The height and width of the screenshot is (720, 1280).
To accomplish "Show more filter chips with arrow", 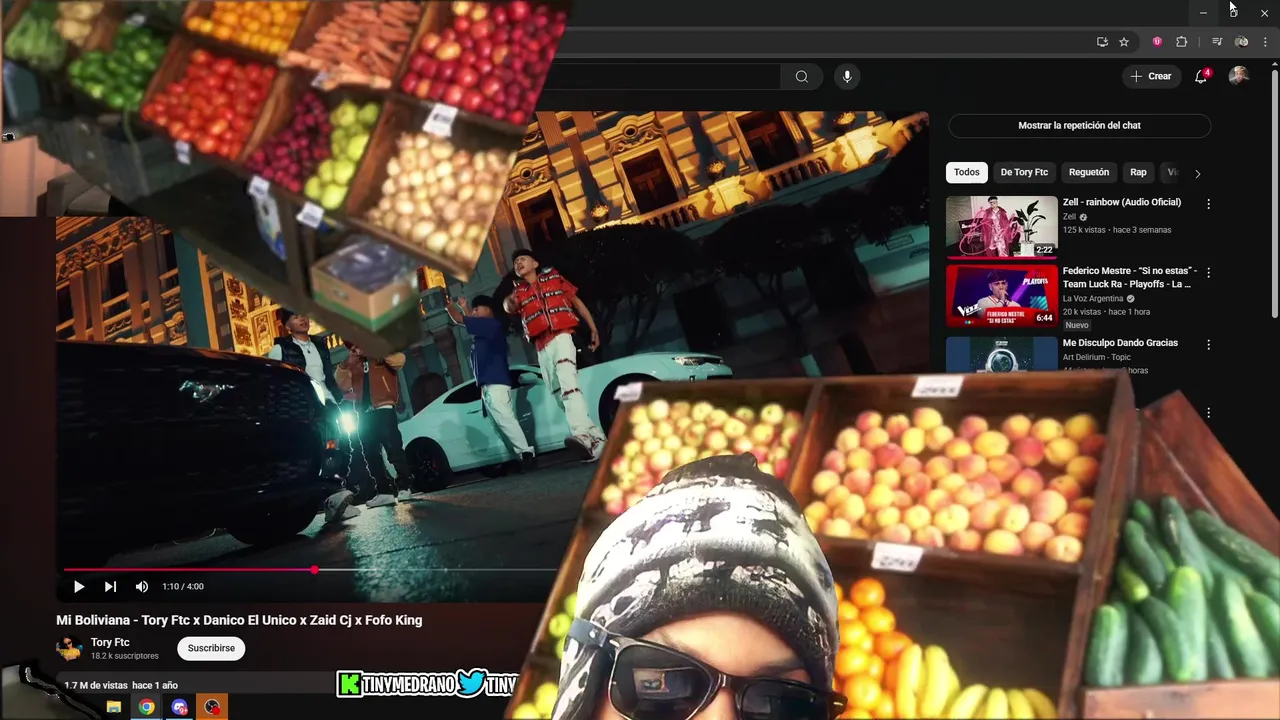I will (x=1197, y=173).
